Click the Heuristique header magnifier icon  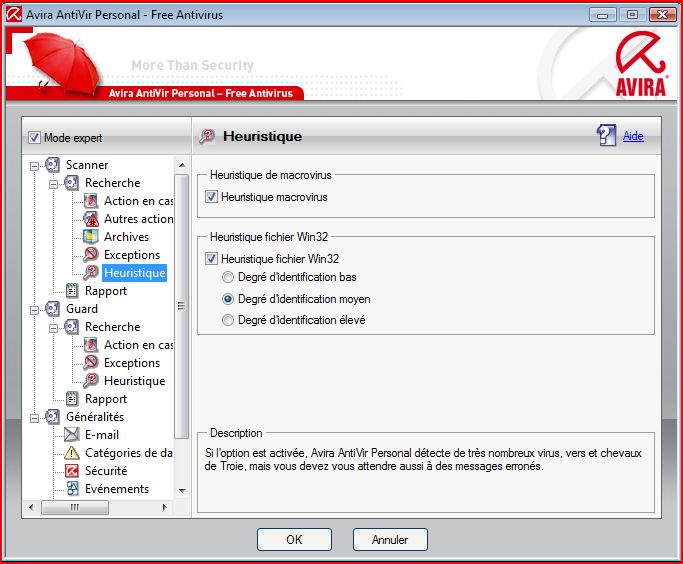207,136
